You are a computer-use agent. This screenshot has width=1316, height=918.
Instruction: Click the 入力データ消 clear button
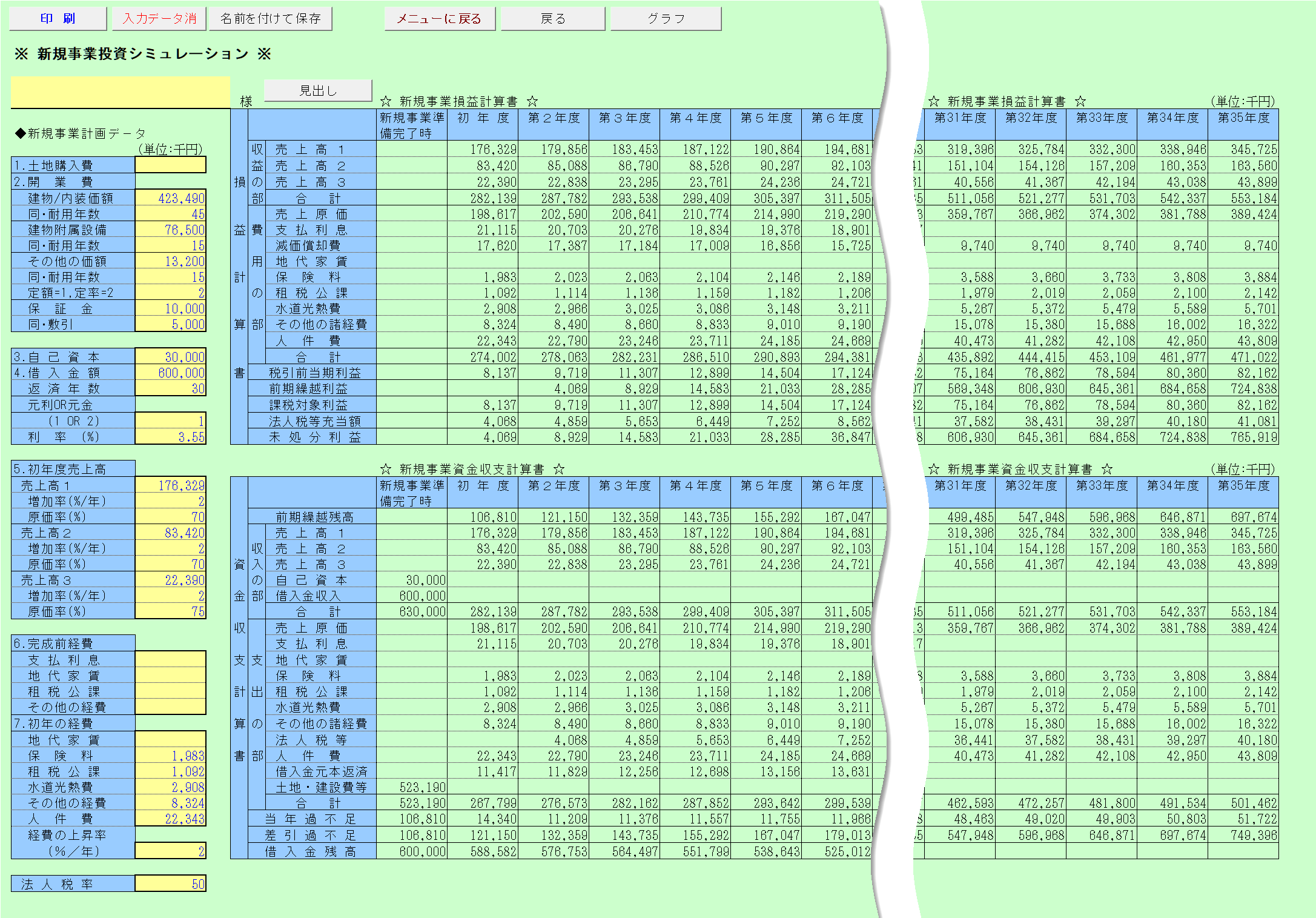click(160, 19)
